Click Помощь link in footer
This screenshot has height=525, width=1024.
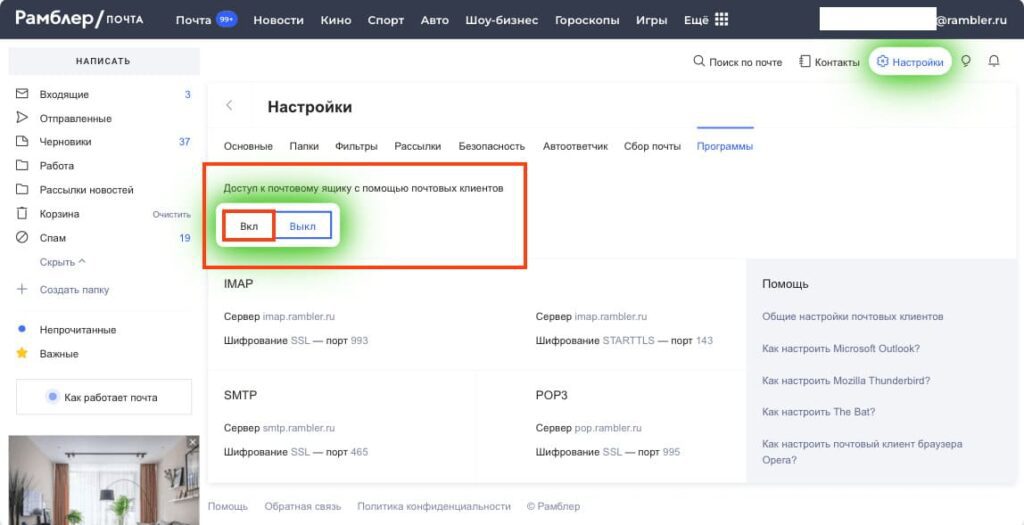227,506
